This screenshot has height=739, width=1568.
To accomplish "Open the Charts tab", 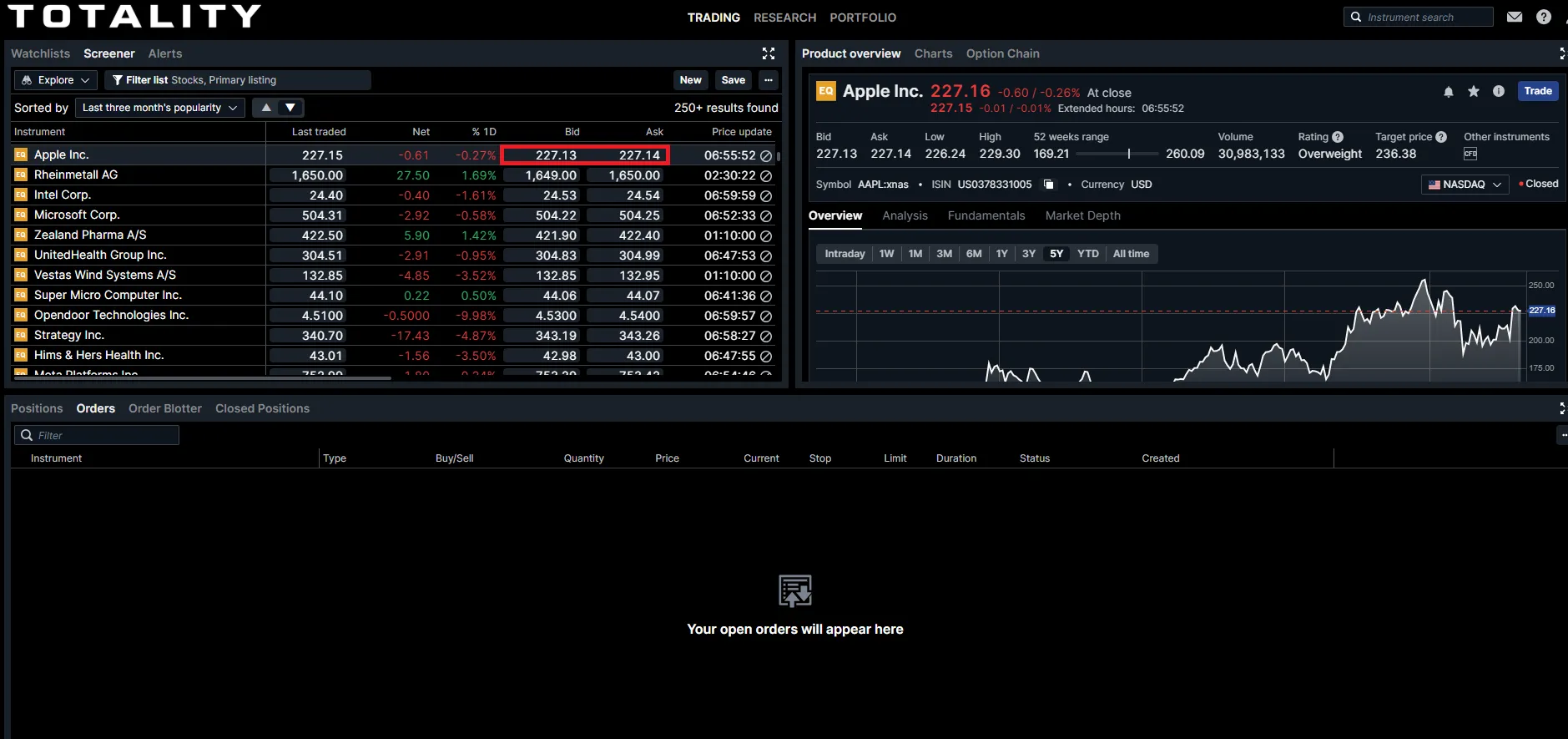I will pos(933,53).
